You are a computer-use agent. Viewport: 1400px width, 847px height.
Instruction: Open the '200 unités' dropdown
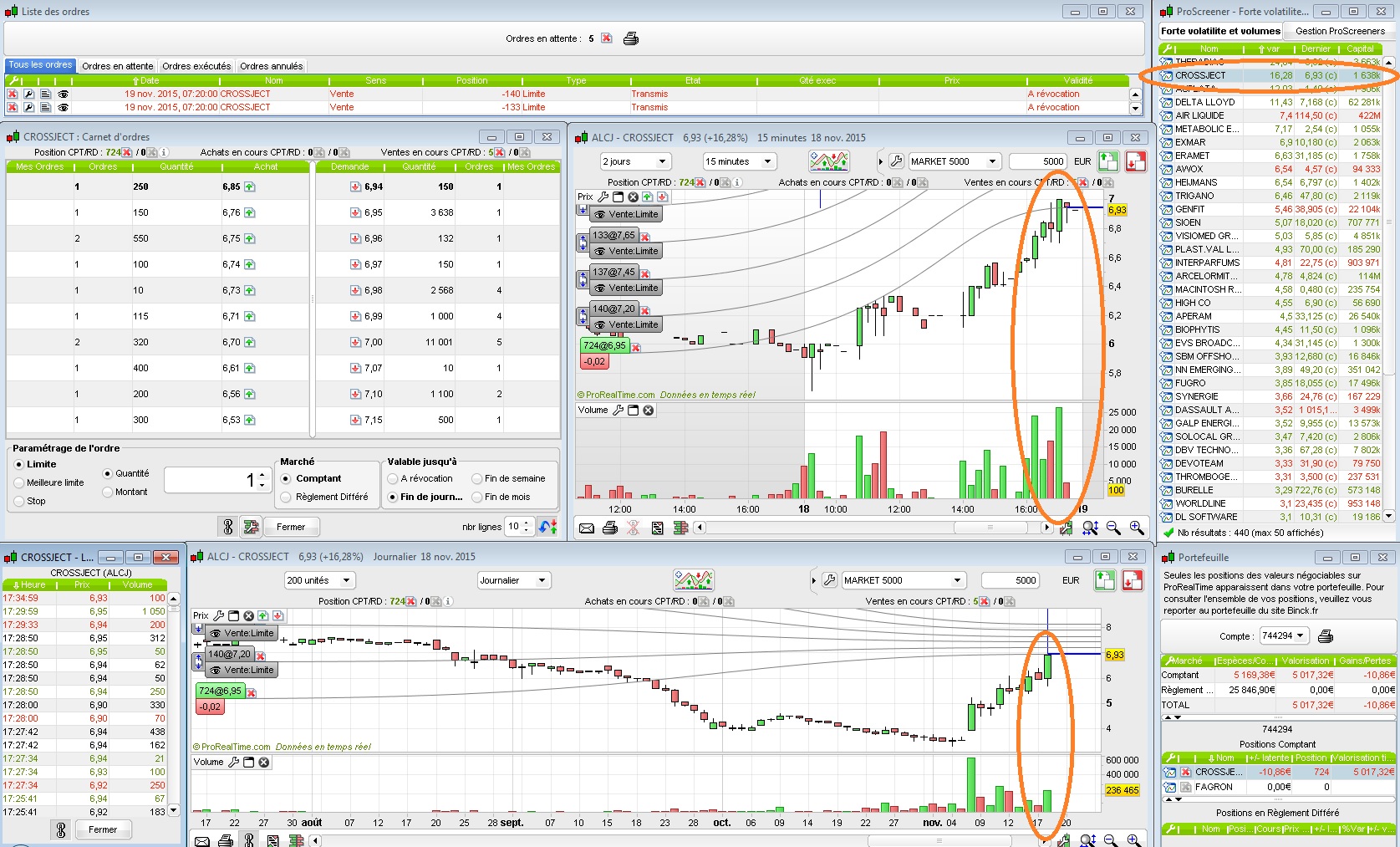(320, 580)
